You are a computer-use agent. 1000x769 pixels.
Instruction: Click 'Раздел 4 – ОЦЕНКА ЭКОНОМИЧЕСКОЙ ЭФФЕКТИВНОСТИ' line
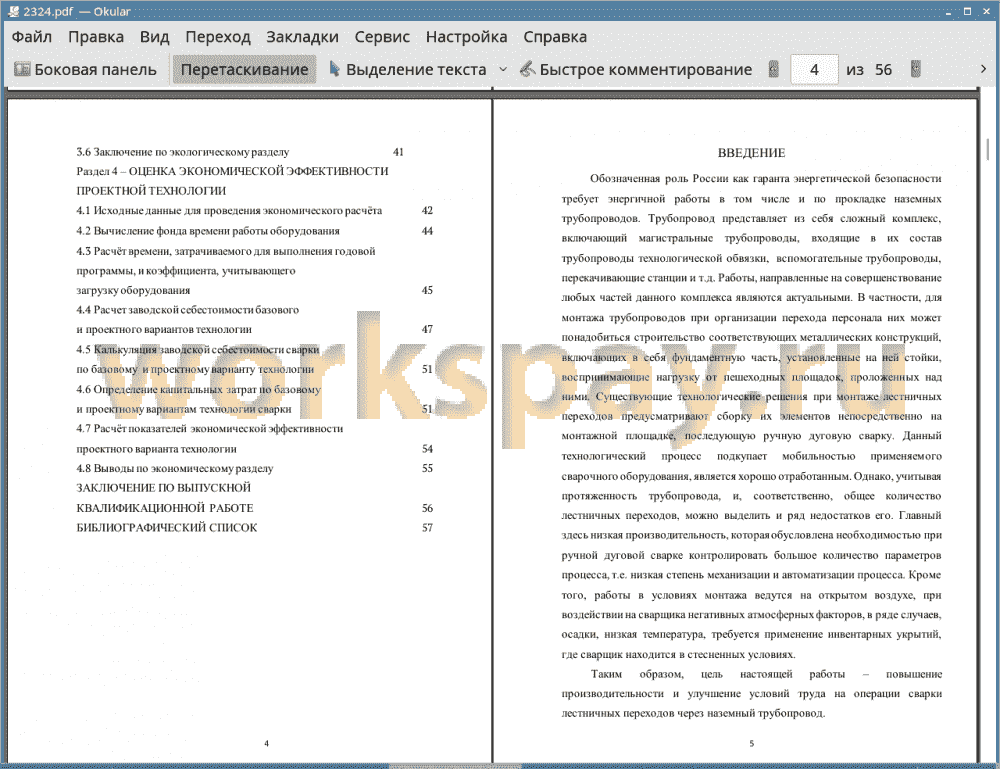tap(232, 171)
